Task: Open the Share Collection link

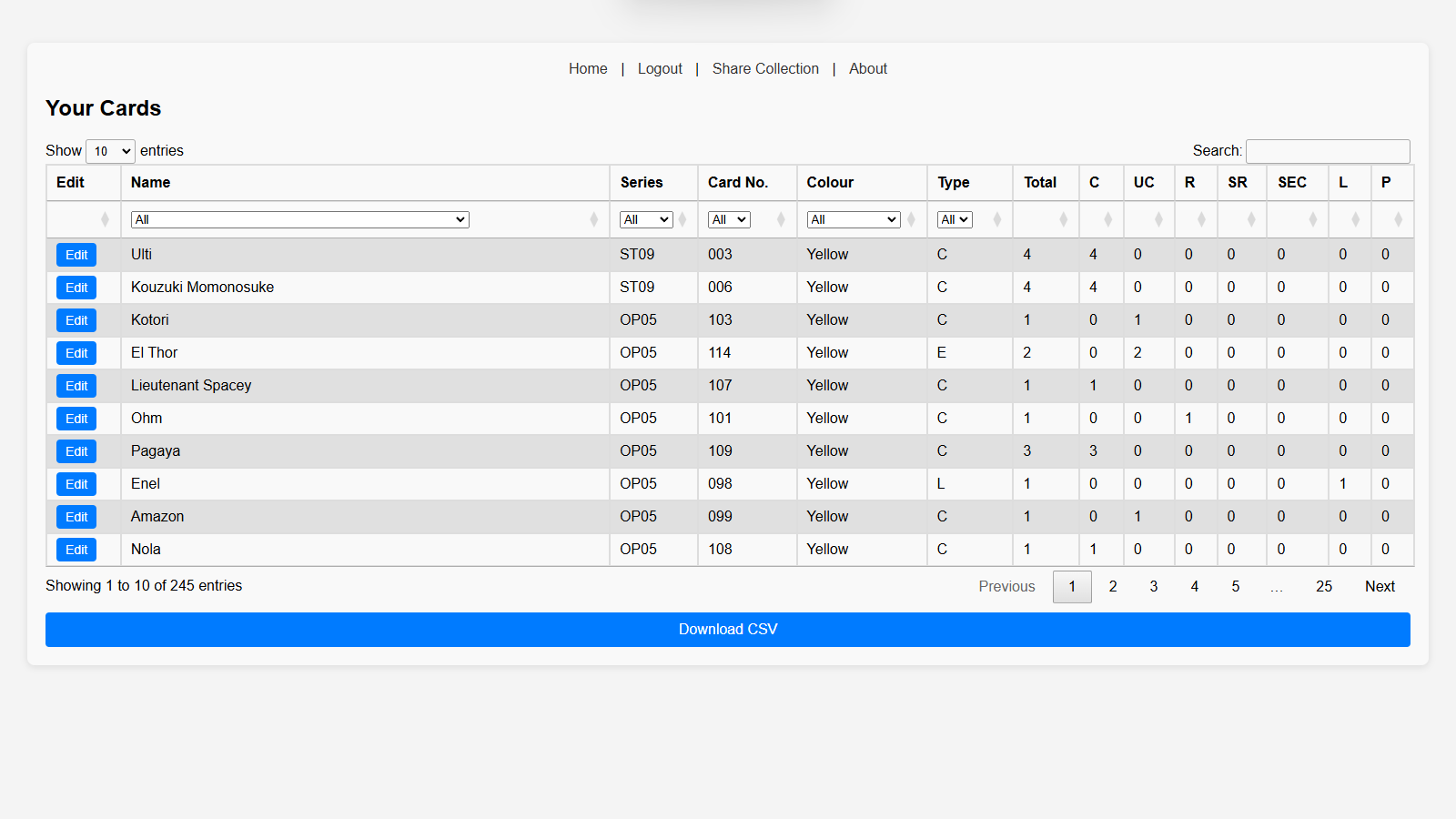Action: (765, 69)
